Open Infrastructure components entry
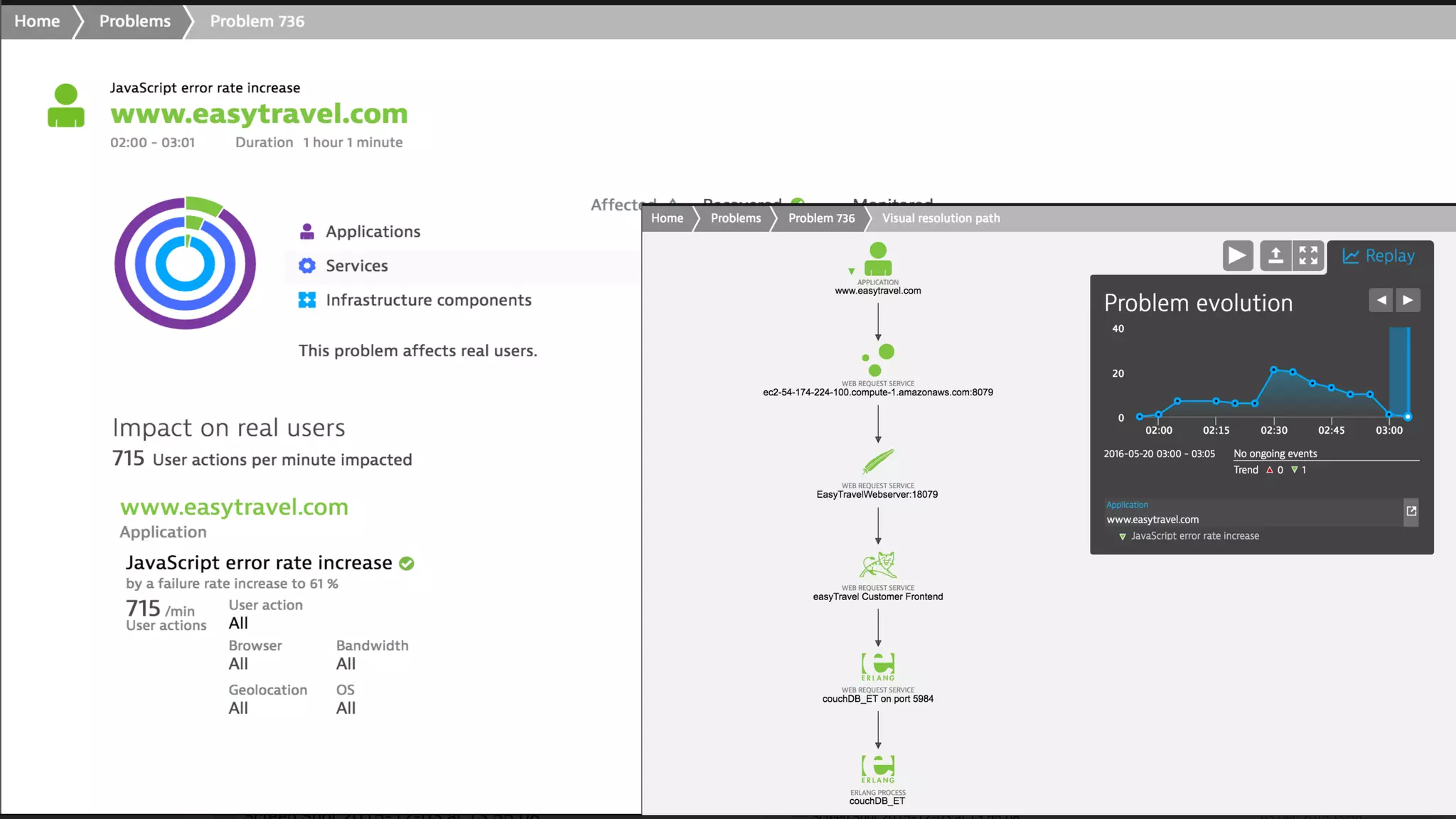This screenshot has height=819, width=1456. pyautogui.click(x=428, y=300)
